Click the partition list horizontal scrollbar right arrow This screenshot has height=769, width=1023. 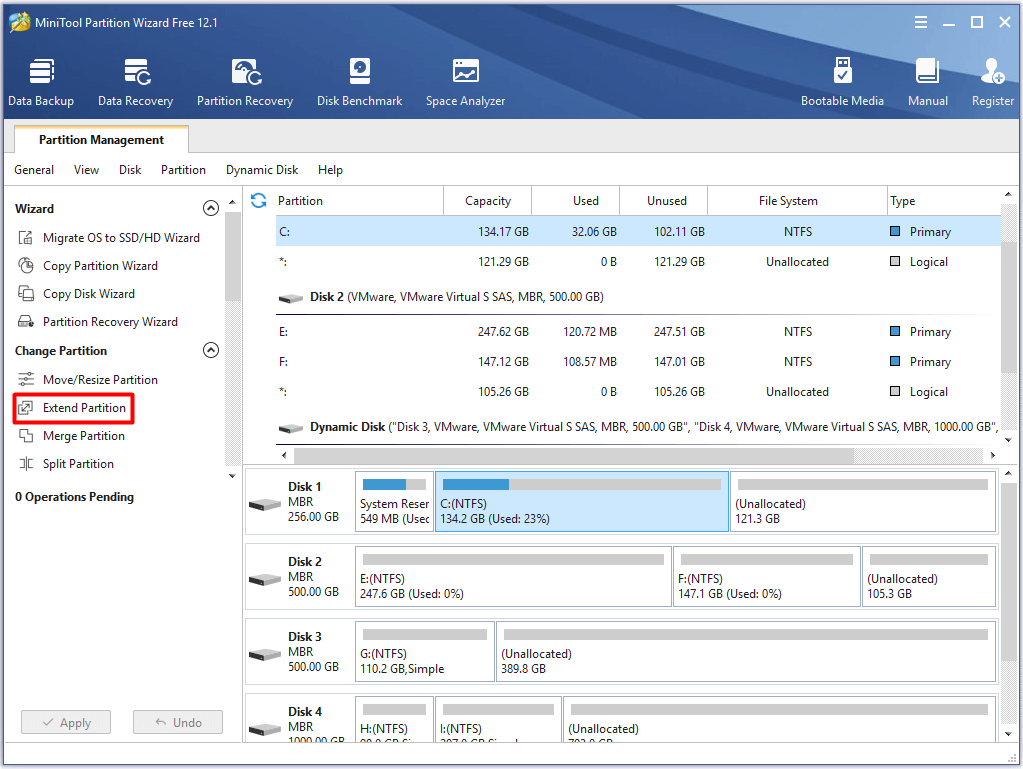click(992, 455)
